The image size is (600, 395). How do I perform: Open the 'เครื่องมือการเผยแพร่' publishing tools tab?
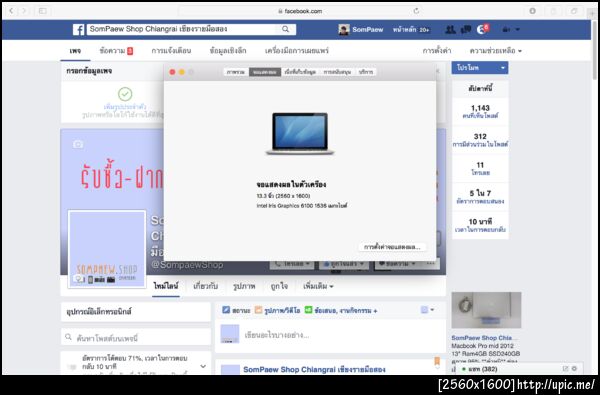297,51
